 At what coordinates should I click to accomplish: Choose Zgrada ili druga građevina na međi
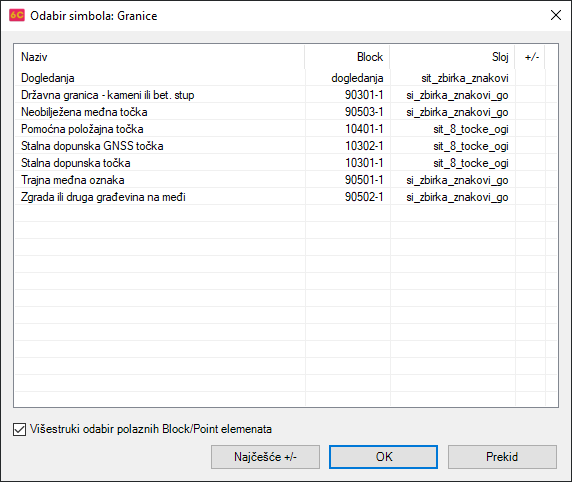coord(286,197)
